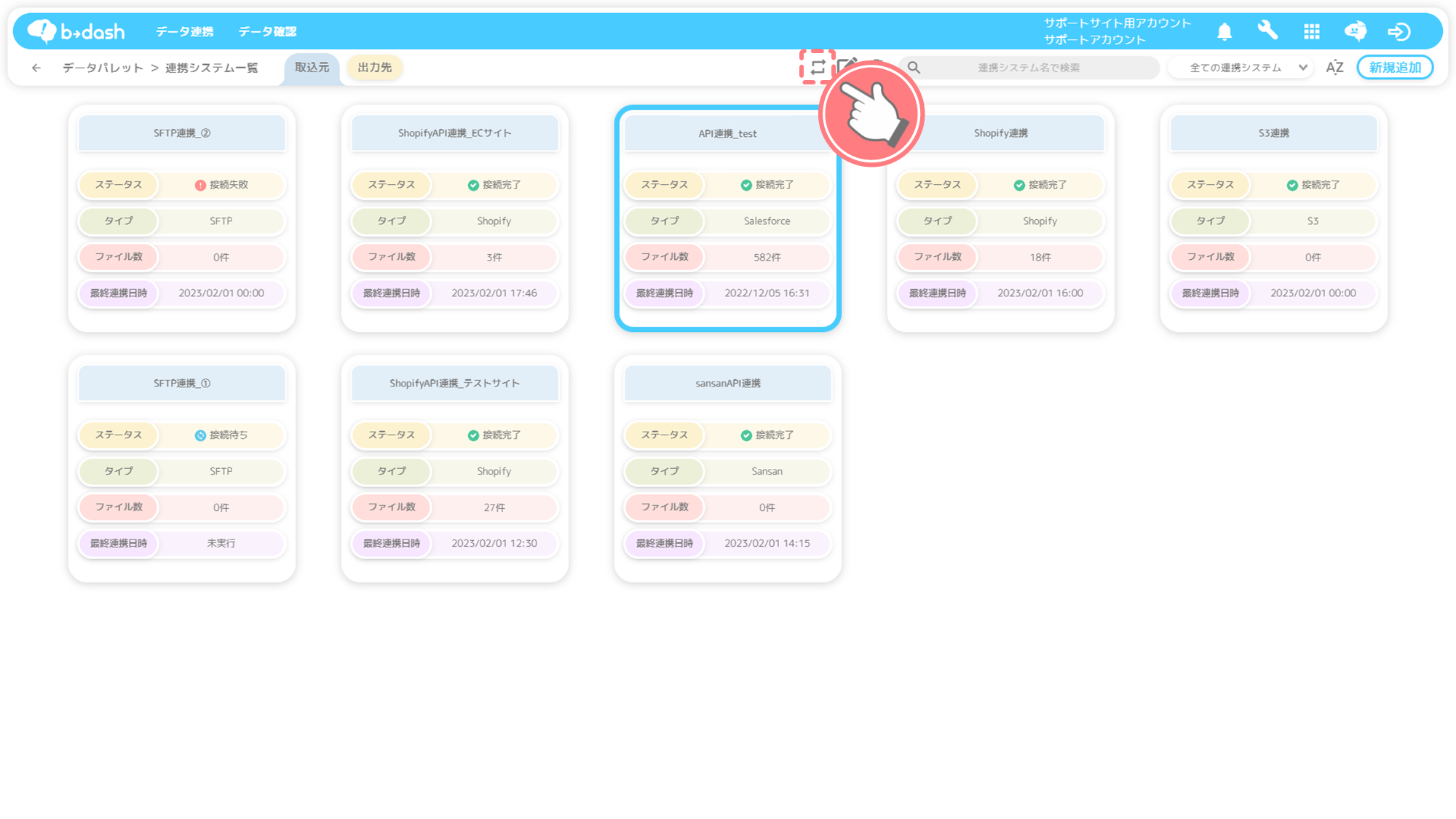Viewport: 1456px width, 819px height.
Task: Click the 18件 file count
Action: click(1040, 257)
